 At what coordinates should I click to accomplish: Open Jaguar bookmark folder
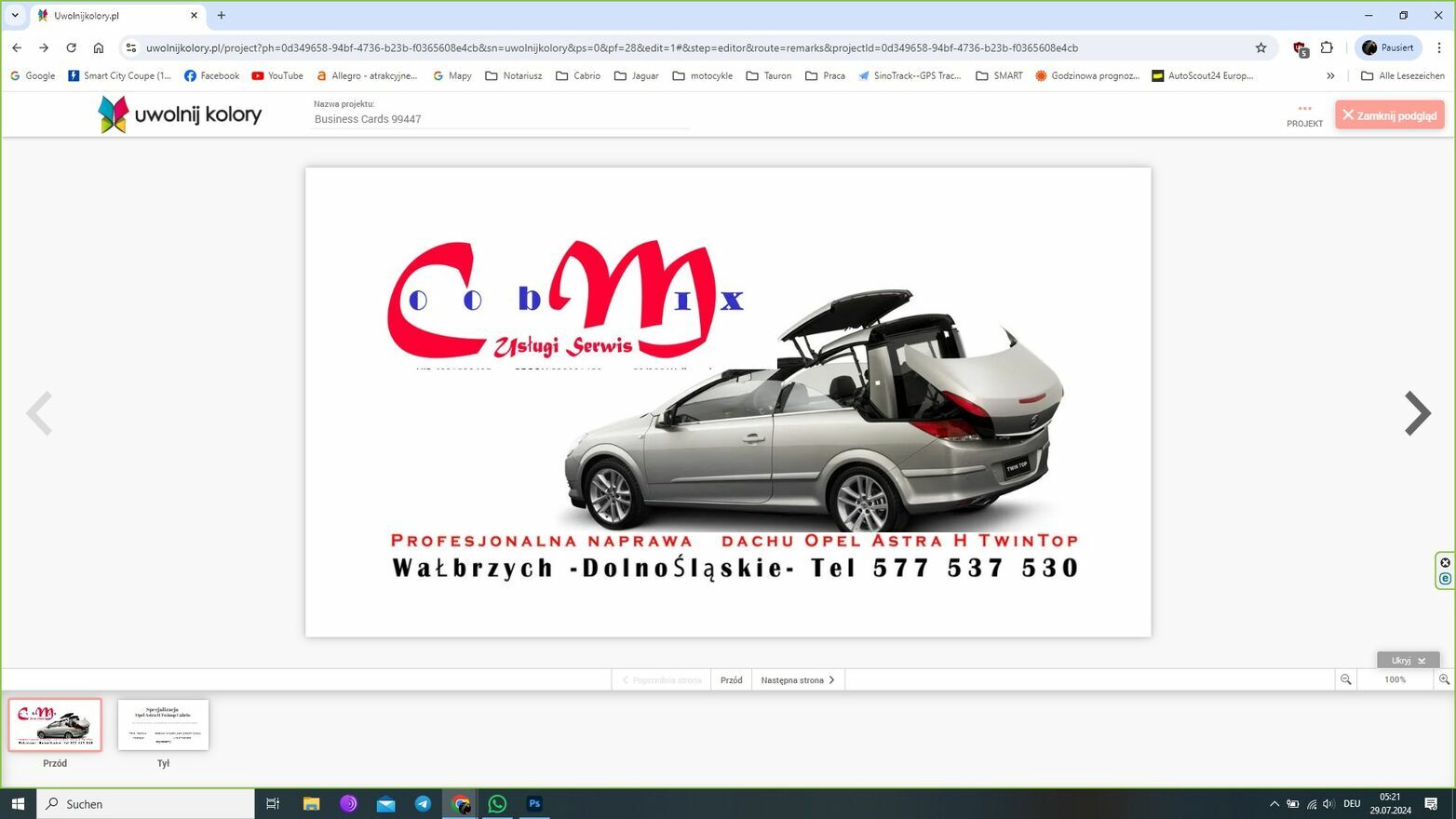(637, 75)
